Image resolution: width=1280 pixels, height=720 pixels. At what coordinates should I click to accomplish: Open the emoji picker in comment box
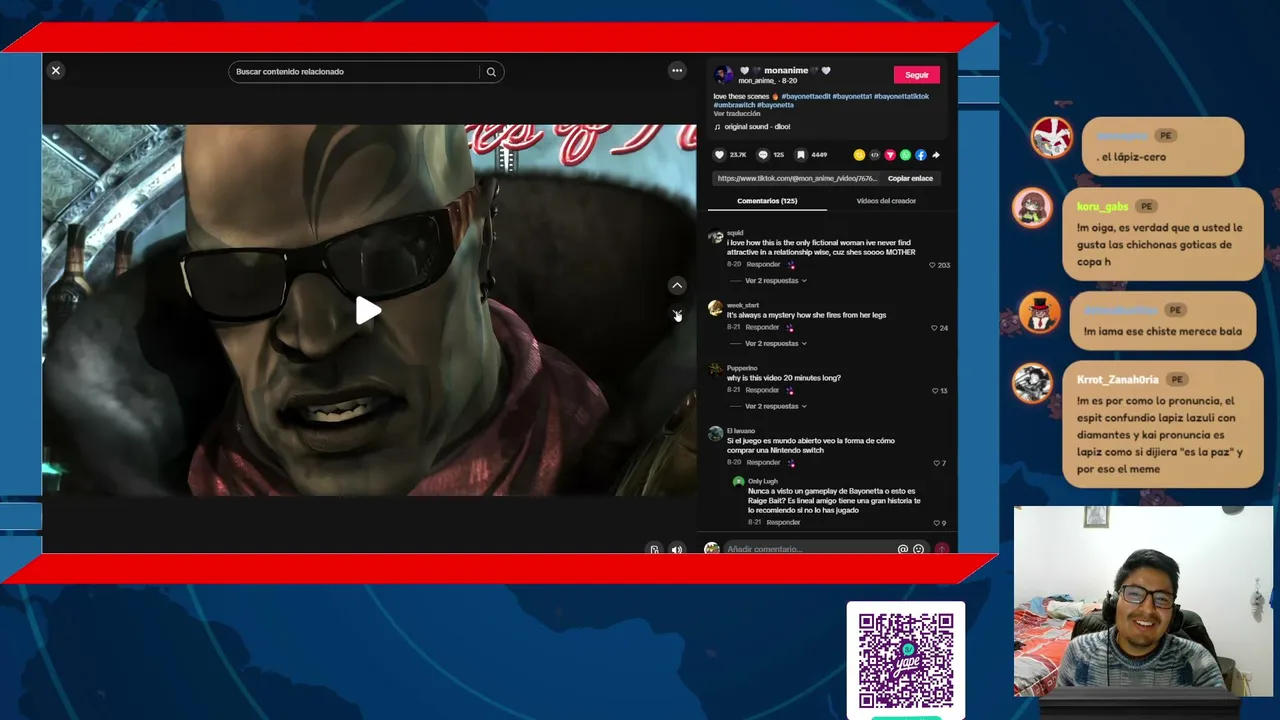918,549
